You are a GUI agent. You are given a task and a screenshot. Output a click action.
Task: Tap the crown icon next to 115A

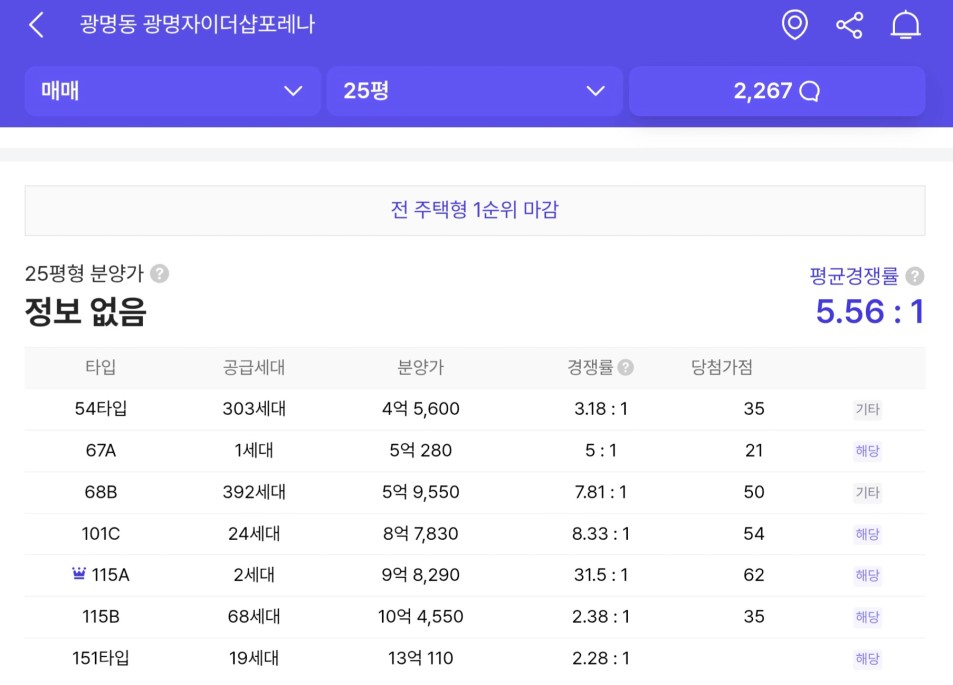(78, 573)
